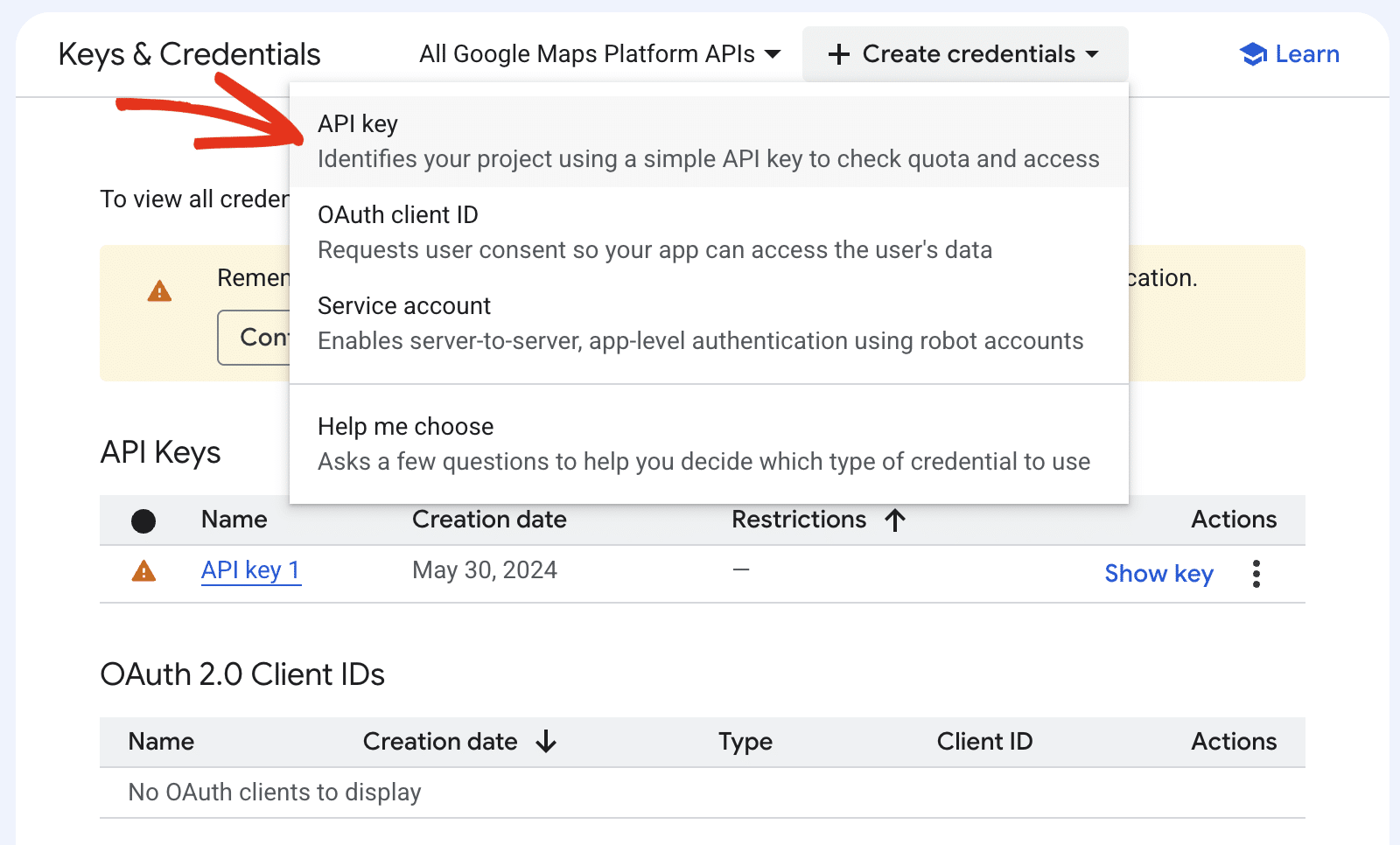The height and width of the screenshot is (845, 1400).
Task: Click the No OAuth clients to display text
Action: [275, 793]
